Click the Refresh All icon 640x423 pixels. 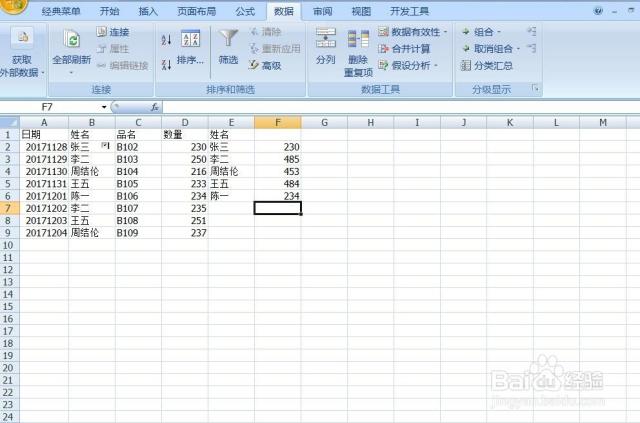click(71, 40)
